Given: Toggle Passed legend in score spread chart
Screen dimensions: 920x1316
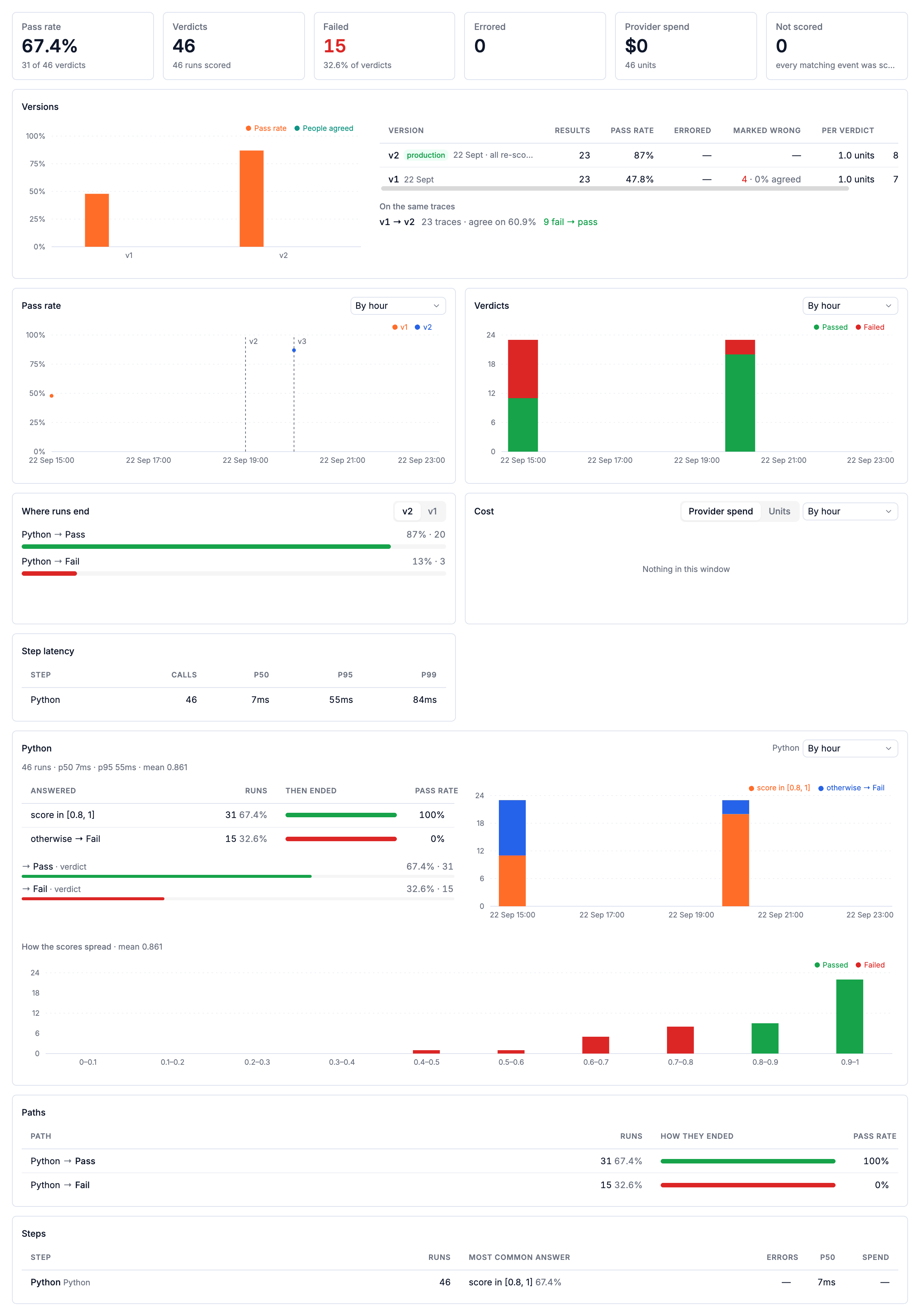Looking at the screenshot, I should [x=831, y=965].
